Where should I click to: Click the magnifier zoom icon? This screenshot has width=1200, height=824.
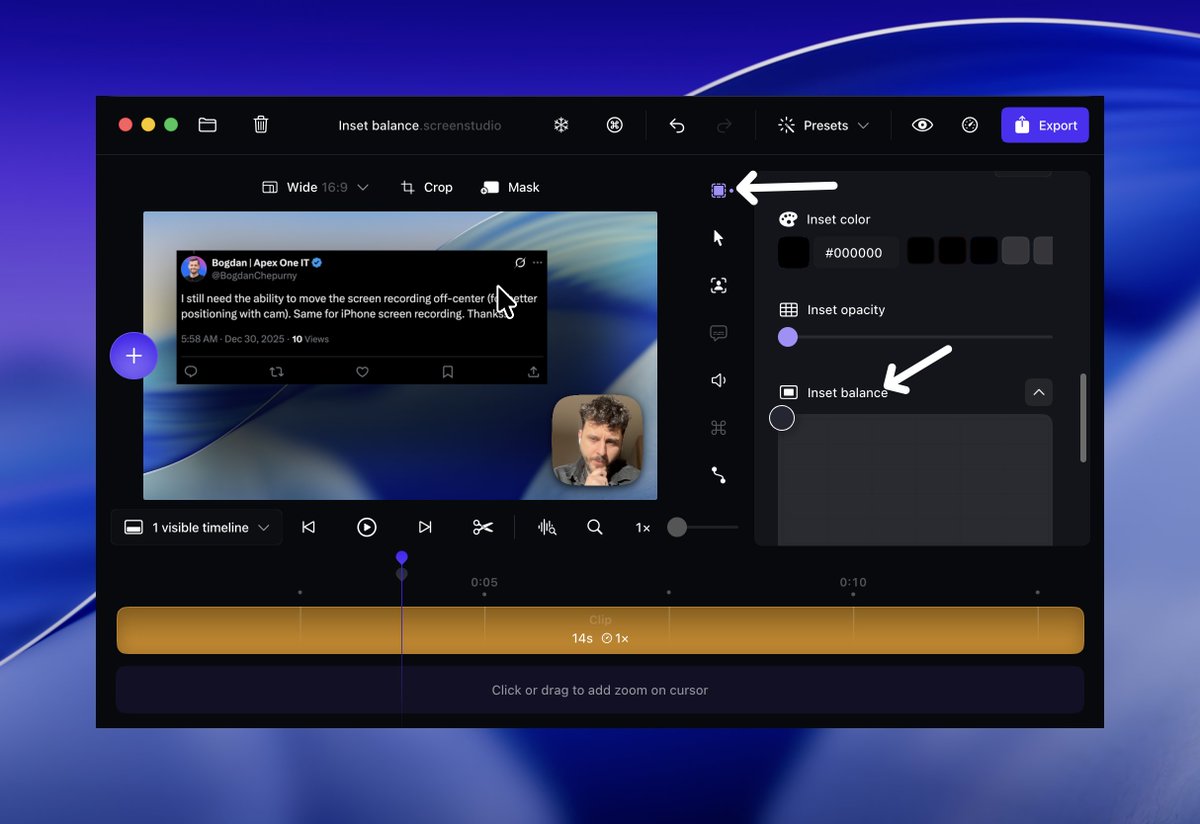click(x=595, y=527)
